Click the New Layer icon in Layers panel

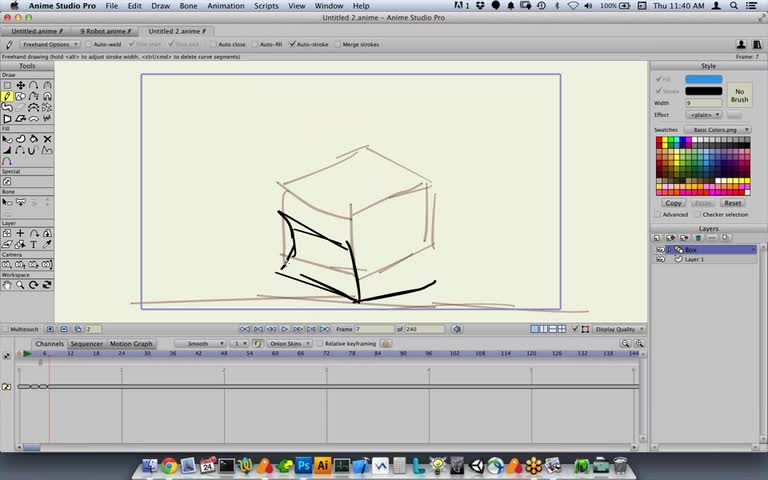click(657, 238)
